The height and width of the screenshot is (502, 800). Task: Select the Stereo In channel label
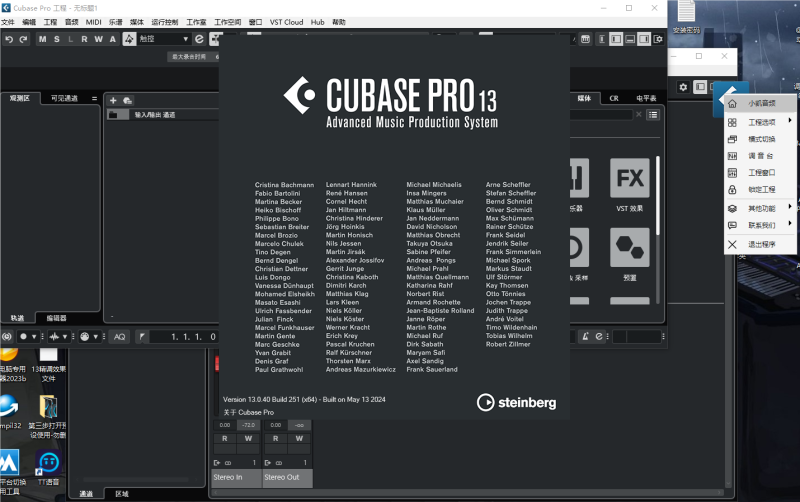click(x=237, y=478)
